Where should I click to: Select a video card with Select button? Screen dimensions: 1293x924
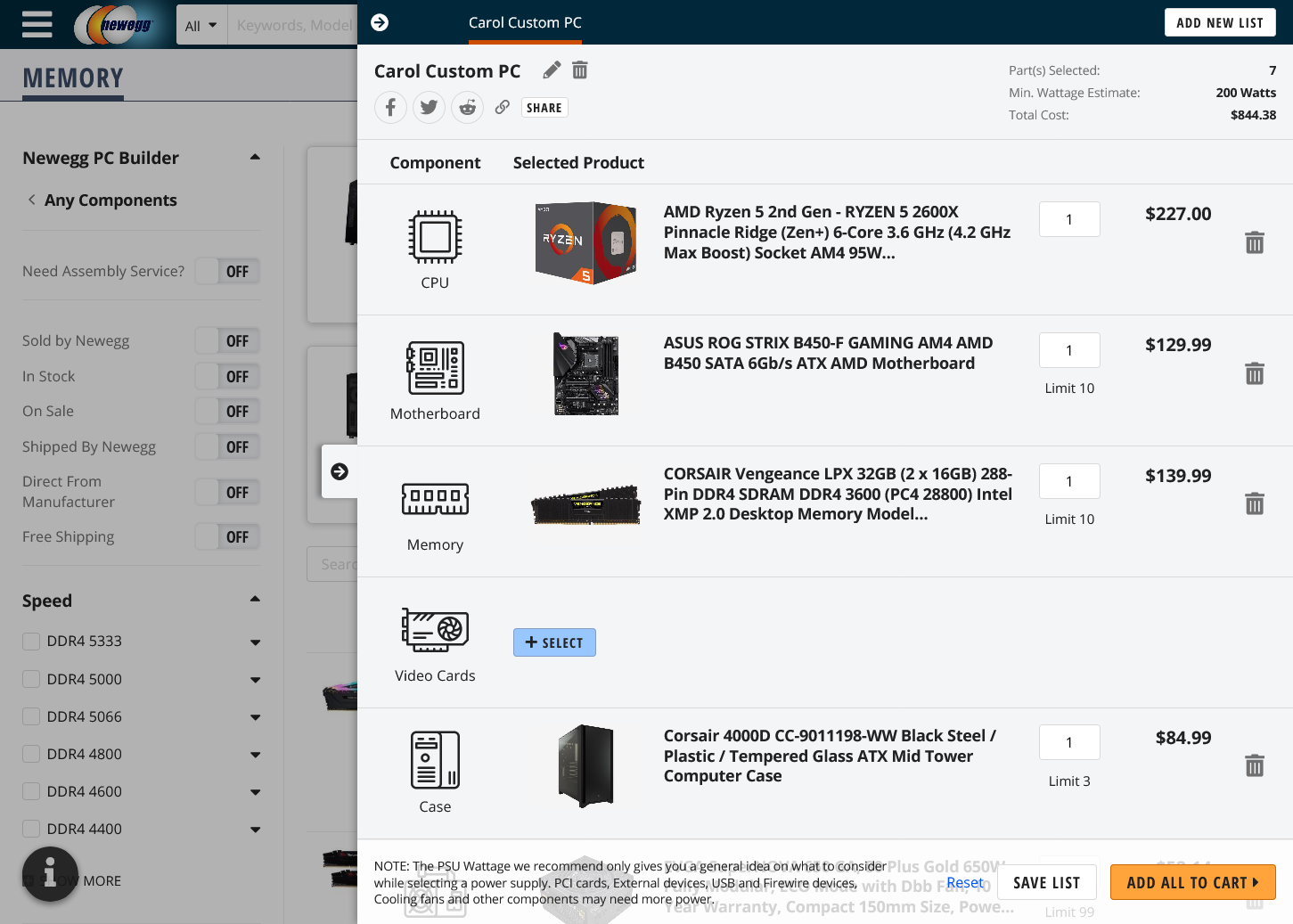pyautogui.click(x=554, y=642)
